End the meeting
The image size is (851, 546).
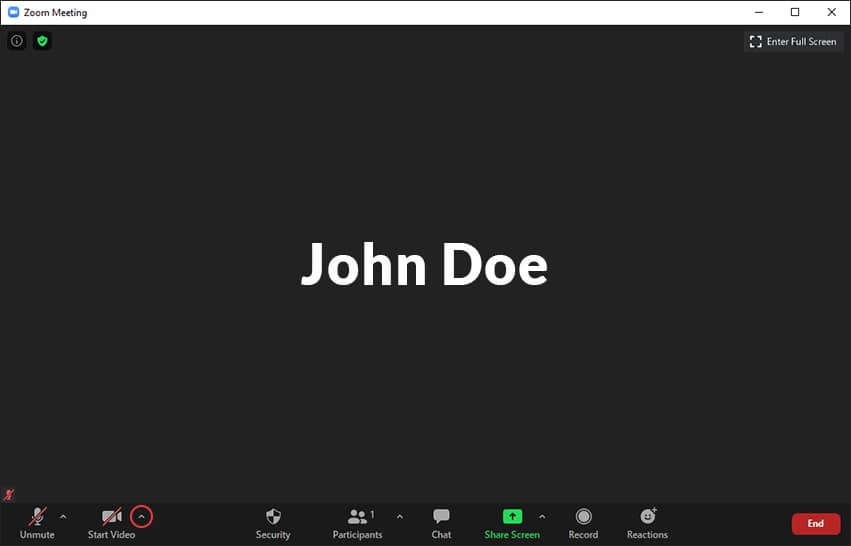pyautogui.click(x=816, y=524)
